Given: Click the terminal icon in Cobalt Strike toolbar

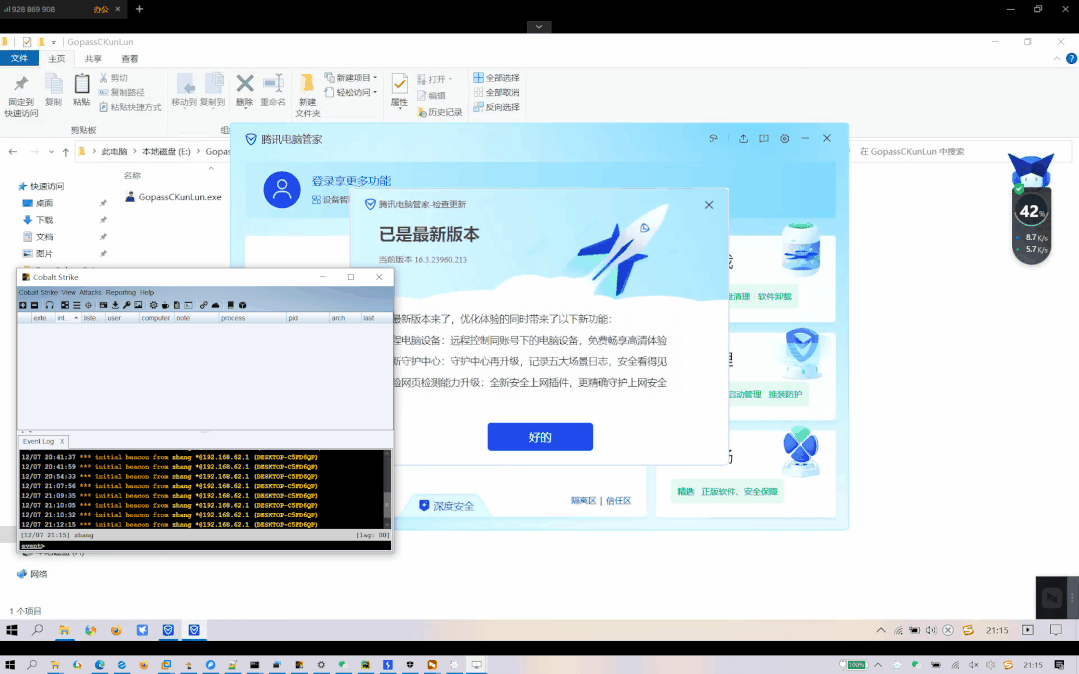Looking at the screenshot, I should pyautogui.click(x=189, y=305).
